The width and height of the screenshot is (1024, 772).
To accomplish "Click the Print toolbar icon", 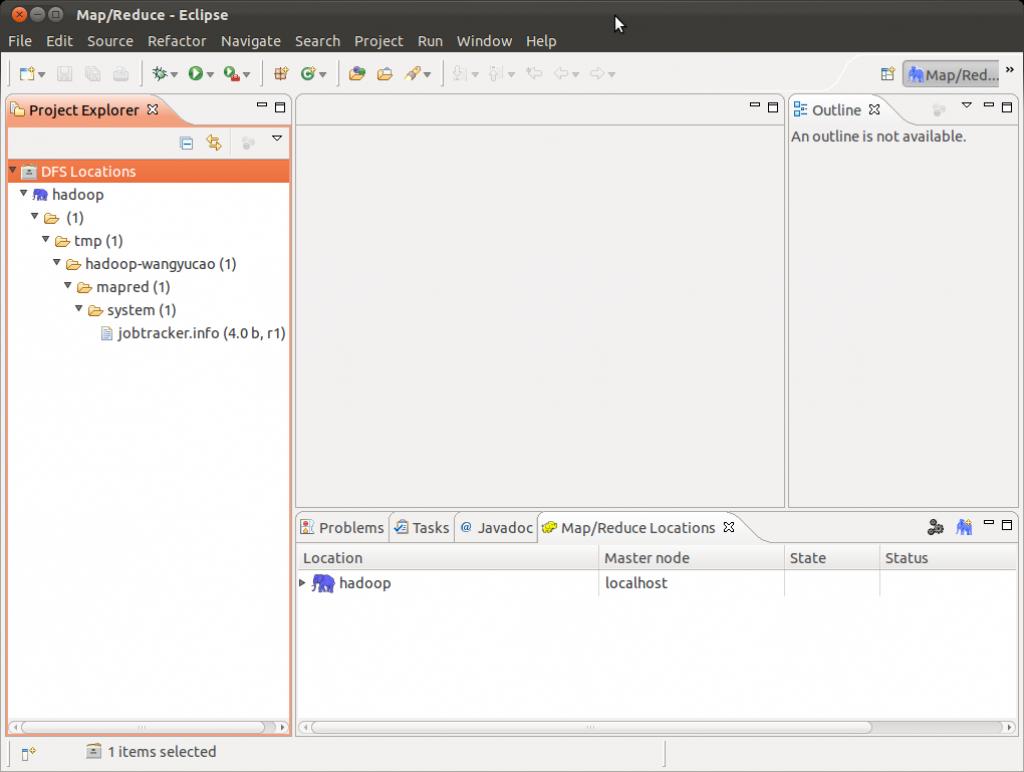I will click(x=121, y=74).
